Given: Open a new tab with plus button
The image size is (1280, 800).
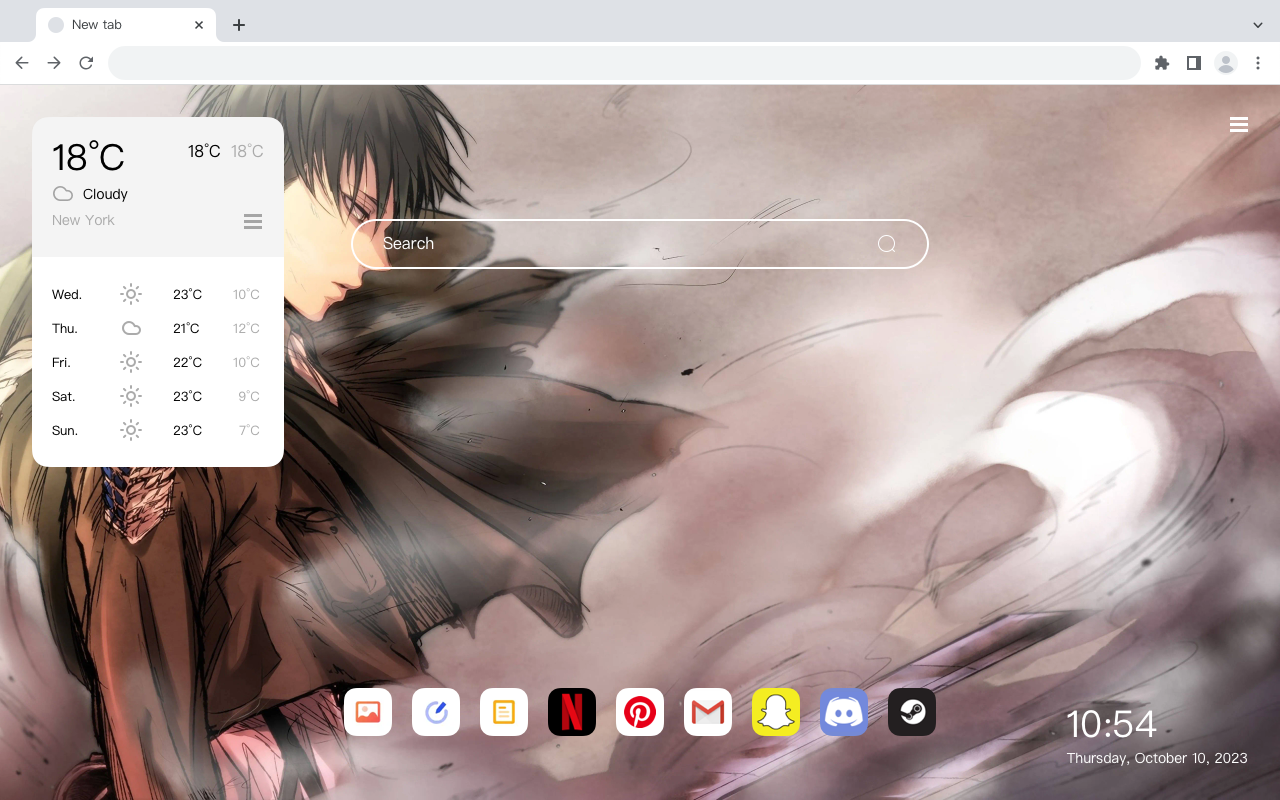Looking at the screenshot, I should click(238, 25).
